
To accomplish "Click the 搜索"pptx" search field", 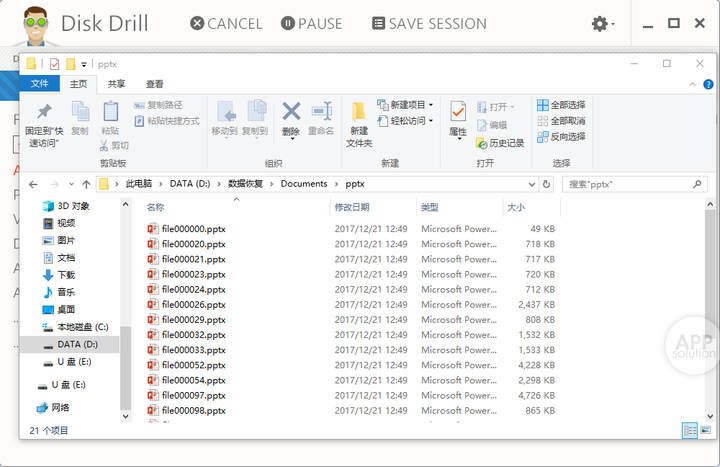I will coord(635,185).
